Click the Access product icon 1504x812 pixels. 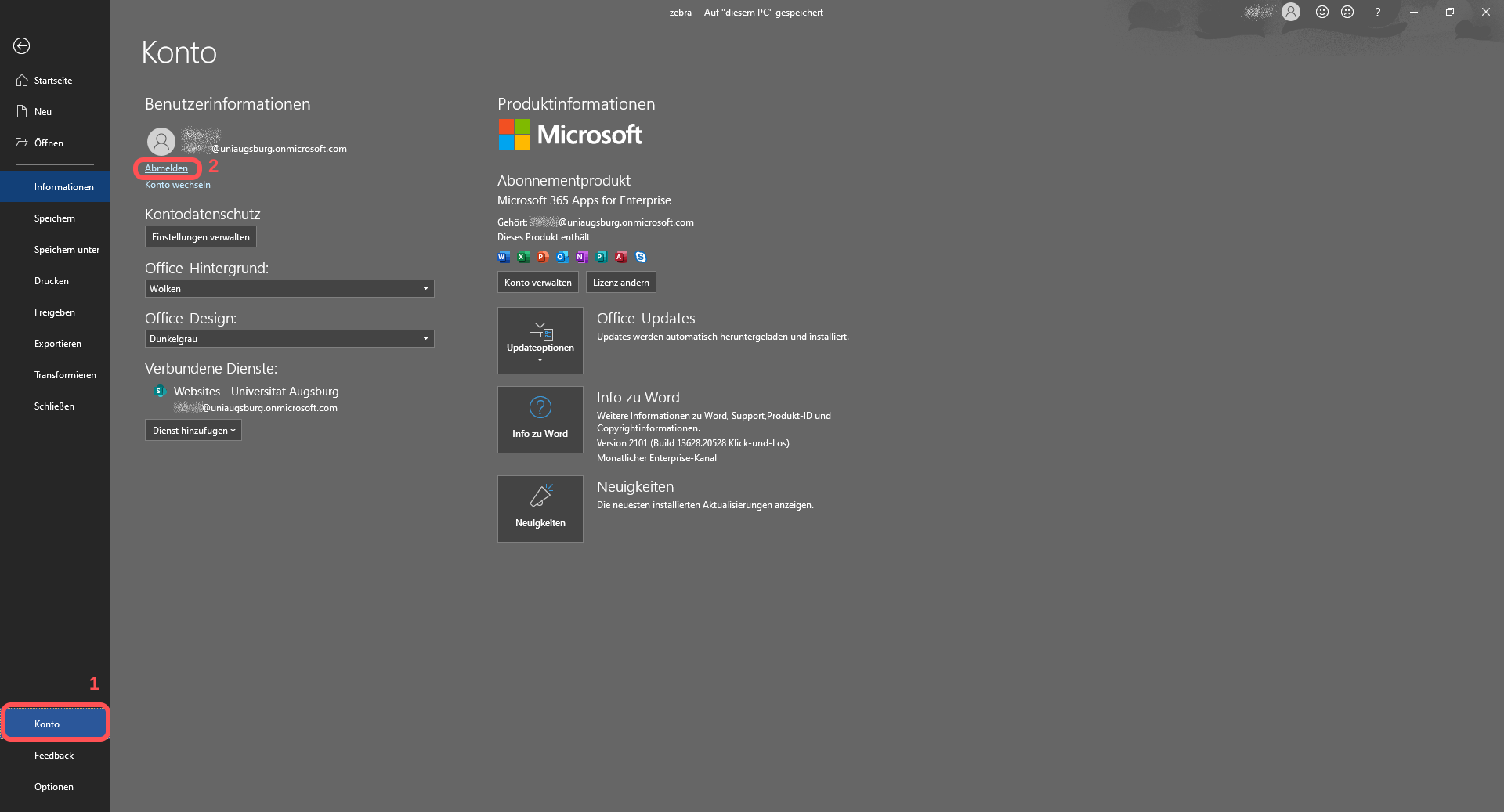click(x=621, y=257)
